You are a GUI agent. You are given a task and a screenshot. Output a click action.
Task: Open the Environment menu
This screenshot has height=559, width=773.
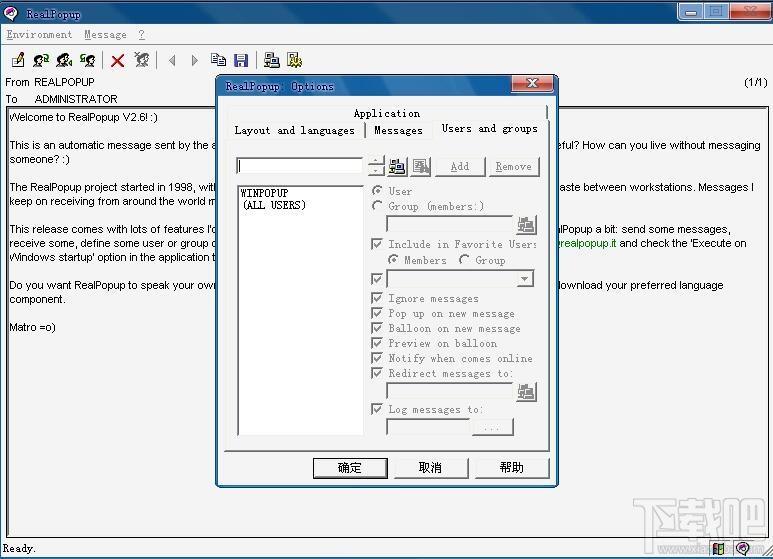pyautogui.click(x=39, y=35)
